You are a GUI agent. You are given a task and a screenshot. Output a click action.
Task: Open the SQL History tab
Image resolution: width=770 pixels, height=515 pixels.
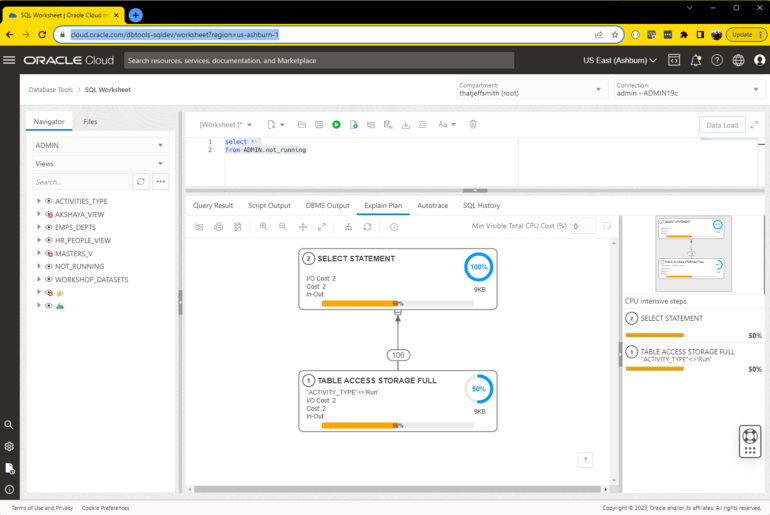tap(481, 205)
